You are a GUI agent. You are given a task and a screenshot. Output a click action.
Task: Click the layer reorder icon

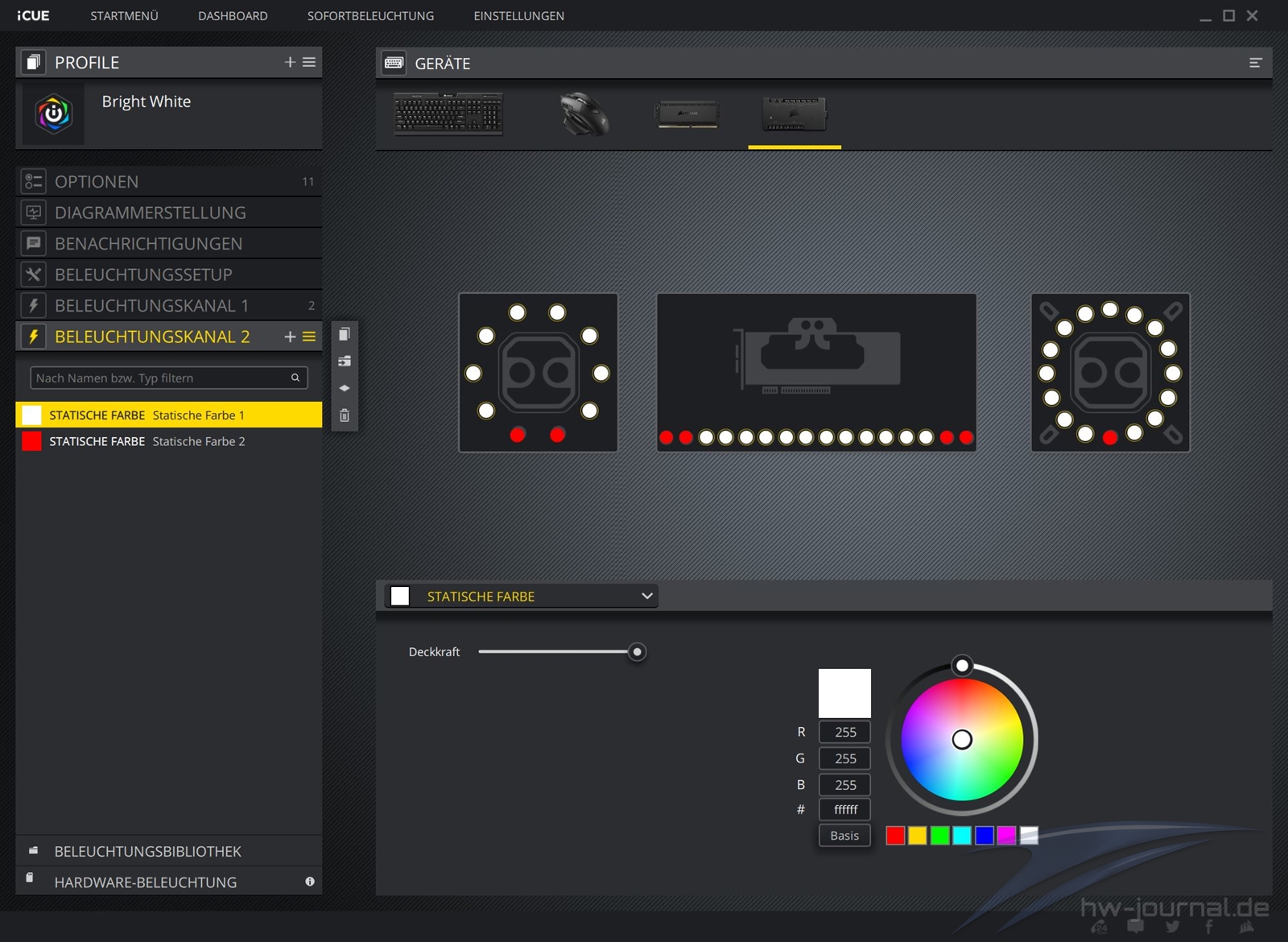[345, 388]
